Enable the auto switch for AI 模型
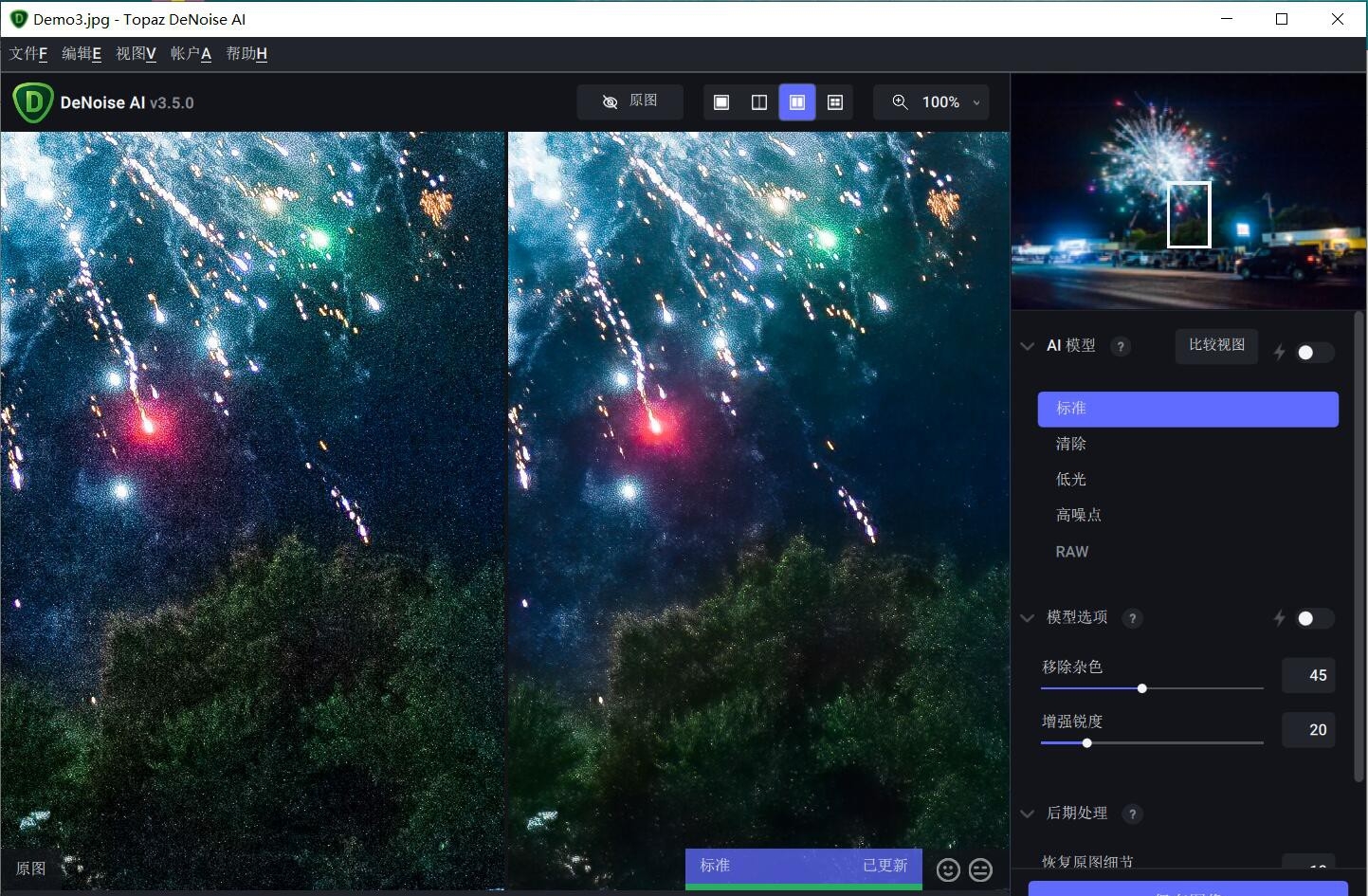Viewport: 1368px width, 896px height. tap(1314, 353)
